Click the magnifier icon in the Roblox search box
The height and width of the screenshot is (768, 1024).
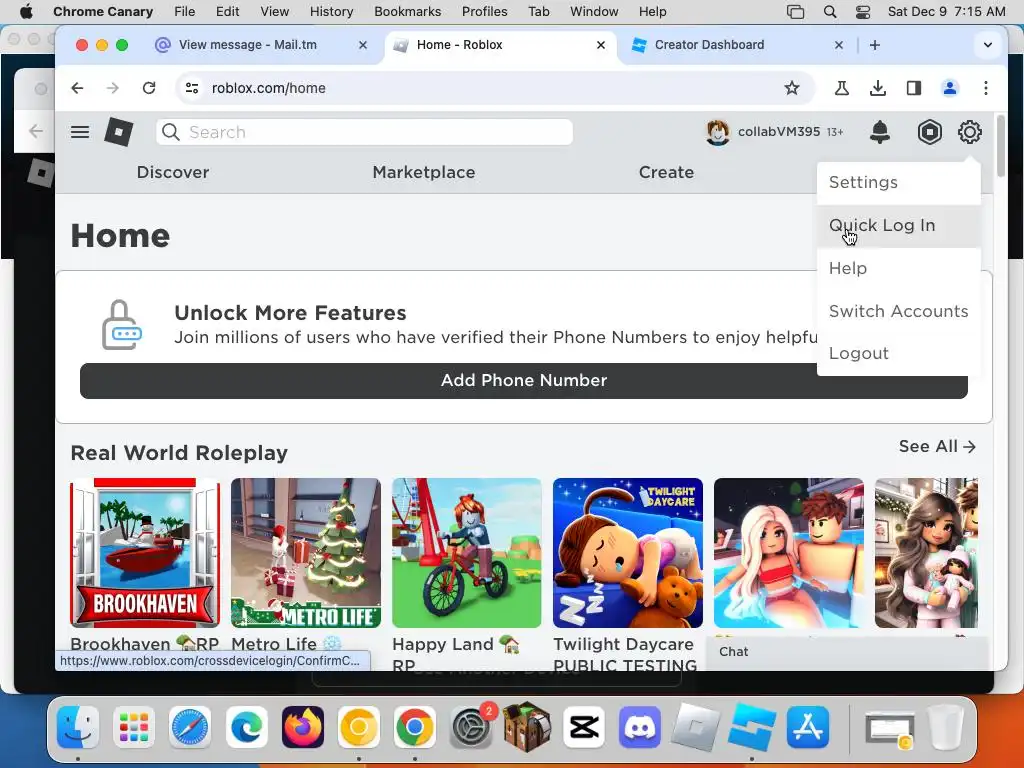(170, 132)
